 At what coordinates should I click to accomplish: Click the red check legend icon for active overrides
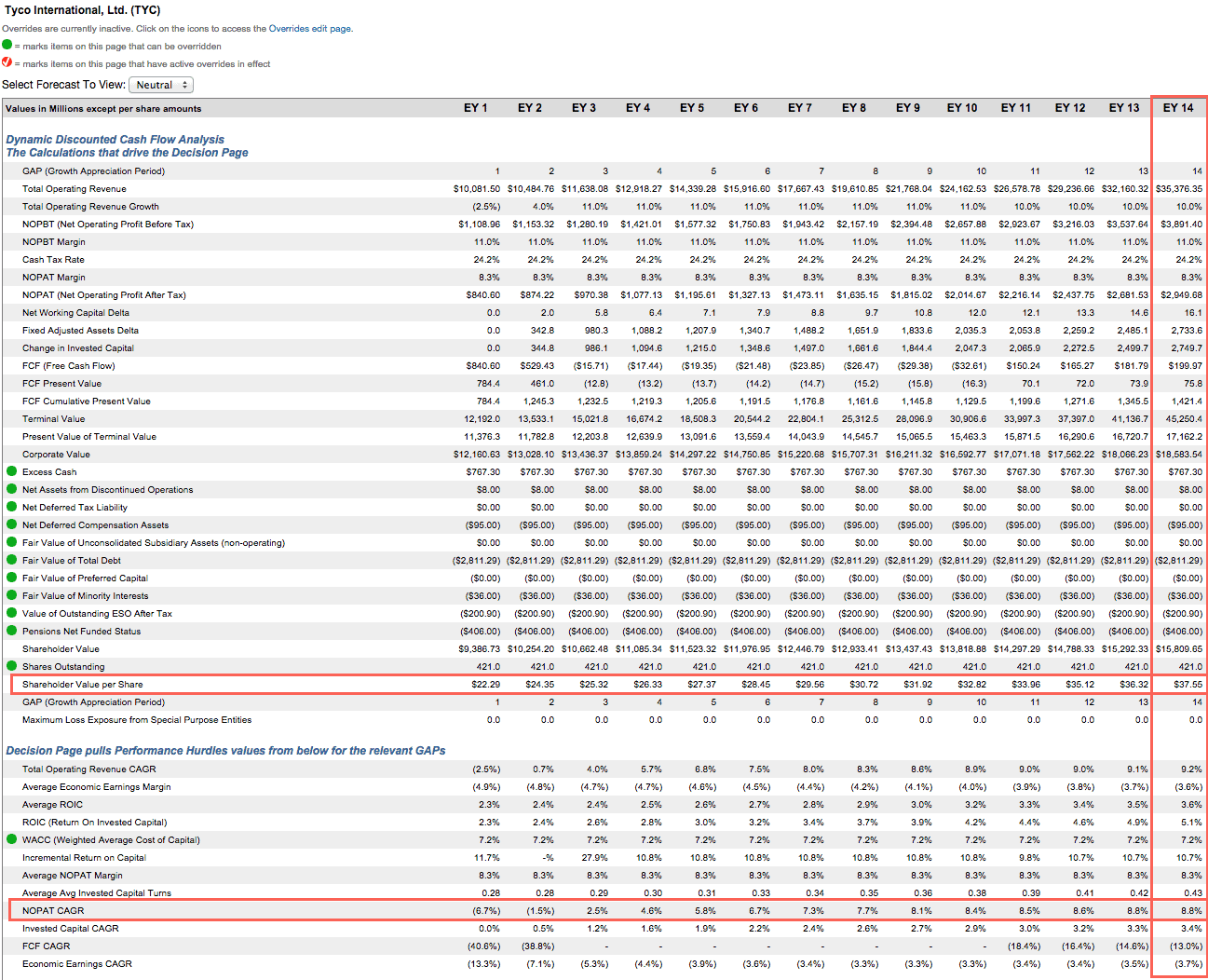7,62
